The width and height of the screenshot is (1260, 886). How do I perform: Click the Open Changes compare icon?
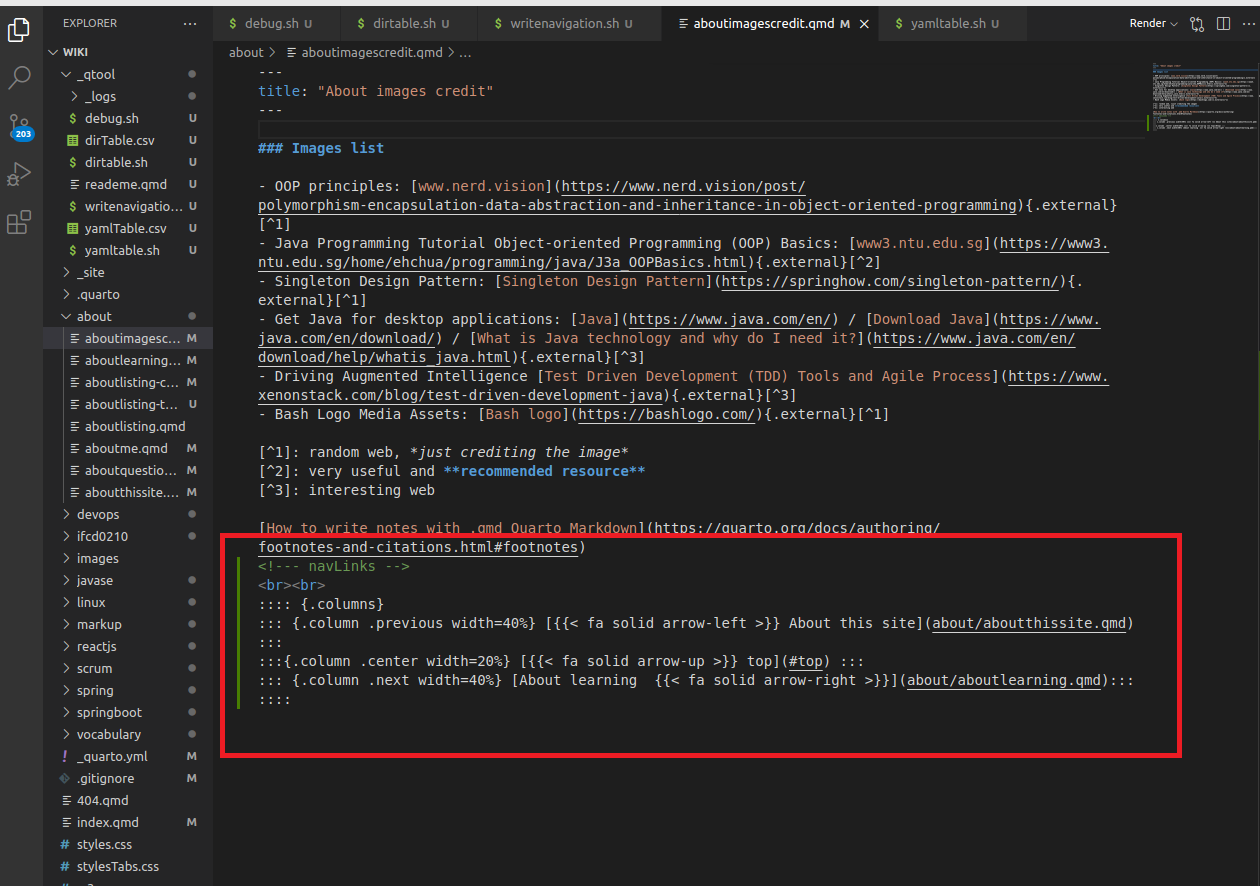click(x=1196, y=23)
